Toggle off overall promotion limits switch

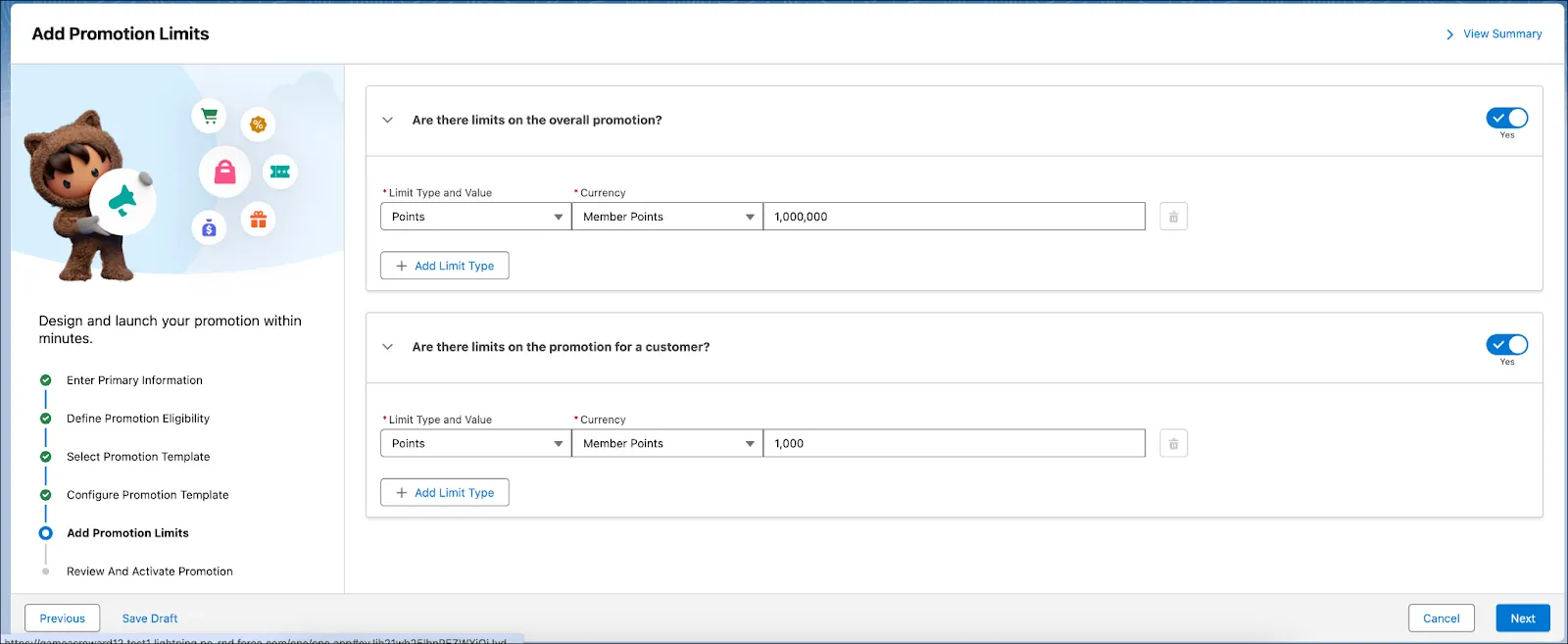1507,118
